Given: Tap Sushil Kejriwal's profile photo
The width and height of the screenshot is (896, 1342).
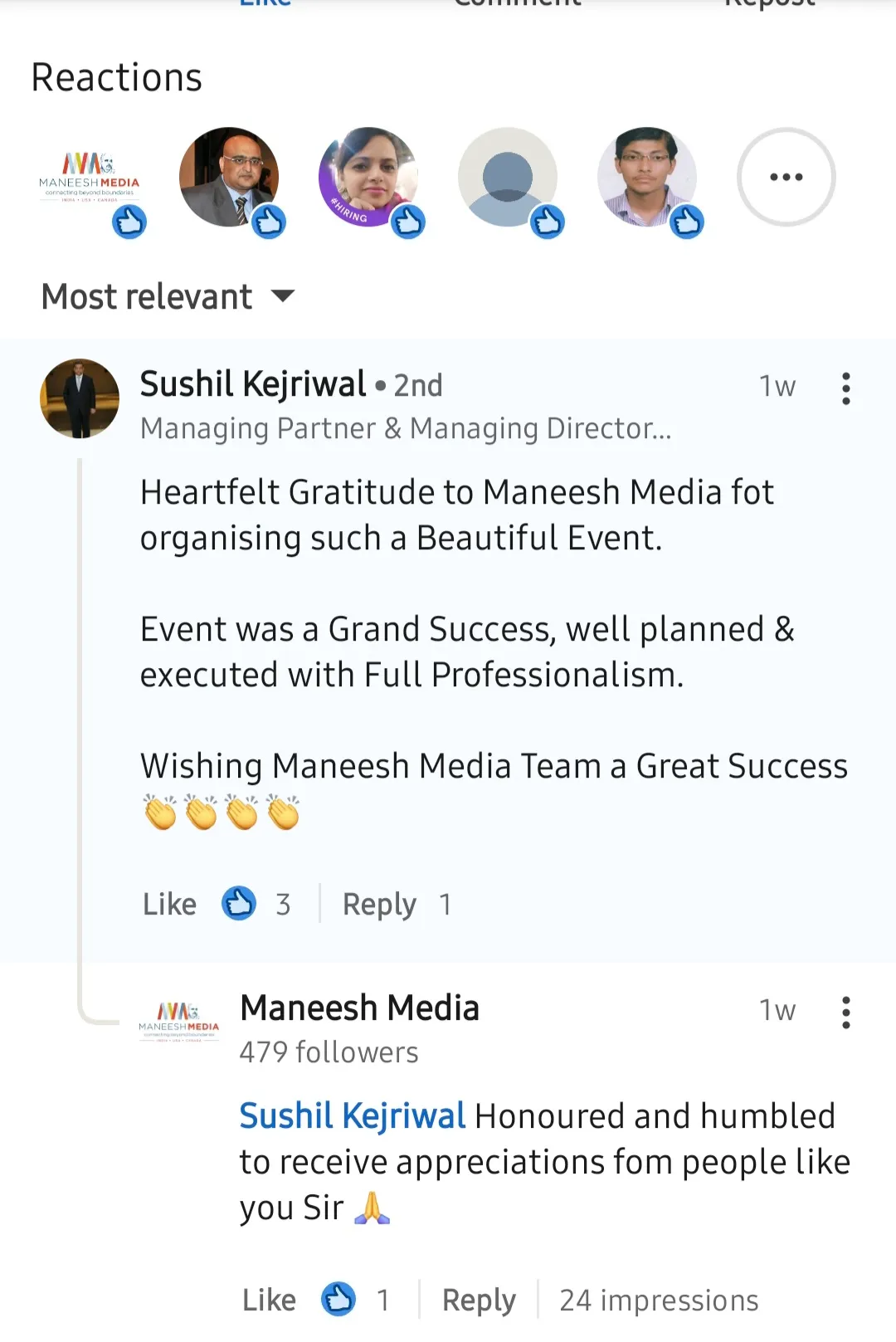Looking at the screenshot, I should tap(80, 398).
